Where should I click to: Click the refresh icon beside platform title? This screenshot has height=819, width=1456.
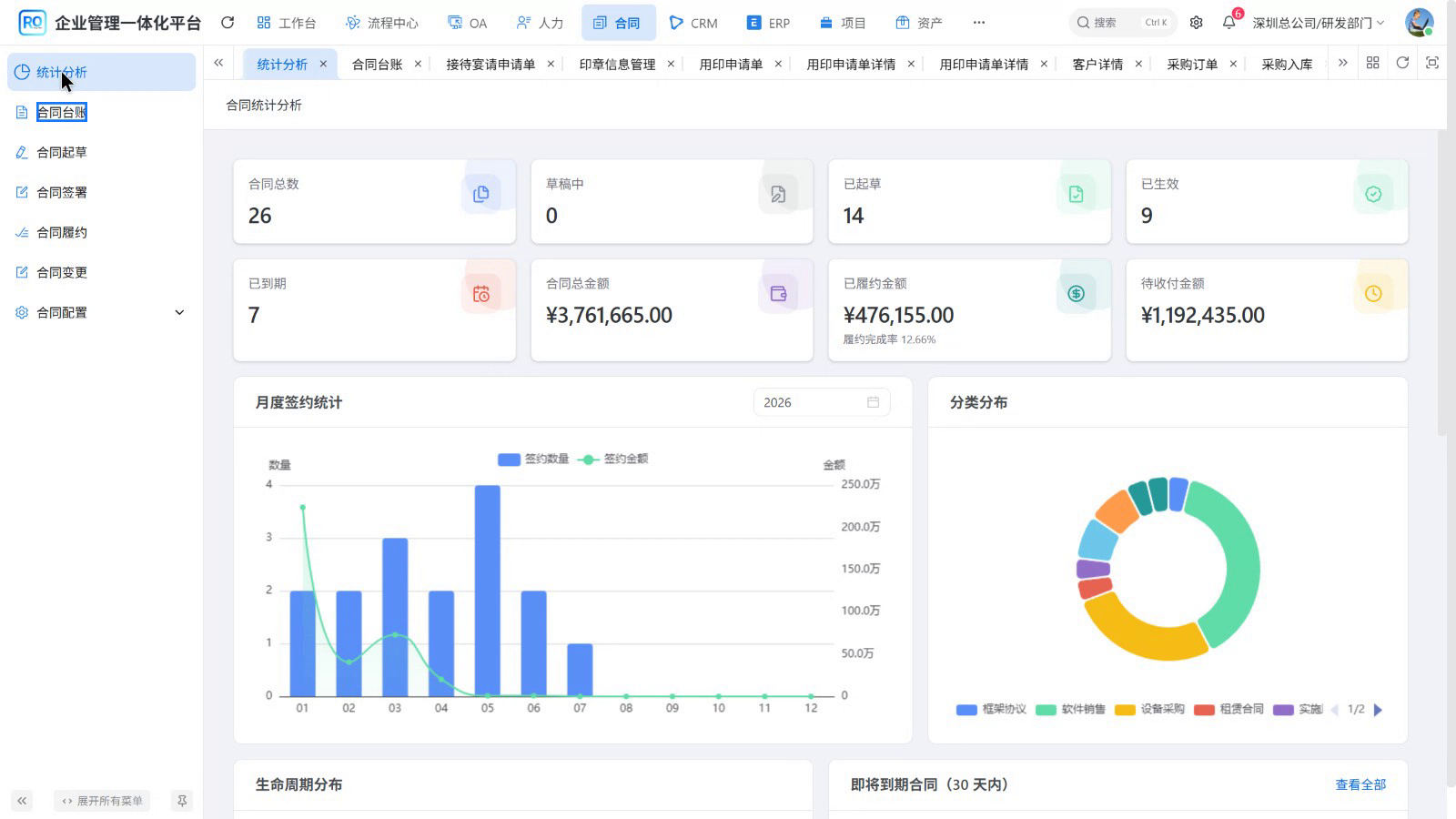pyautogui.click(x=227, y=23)
